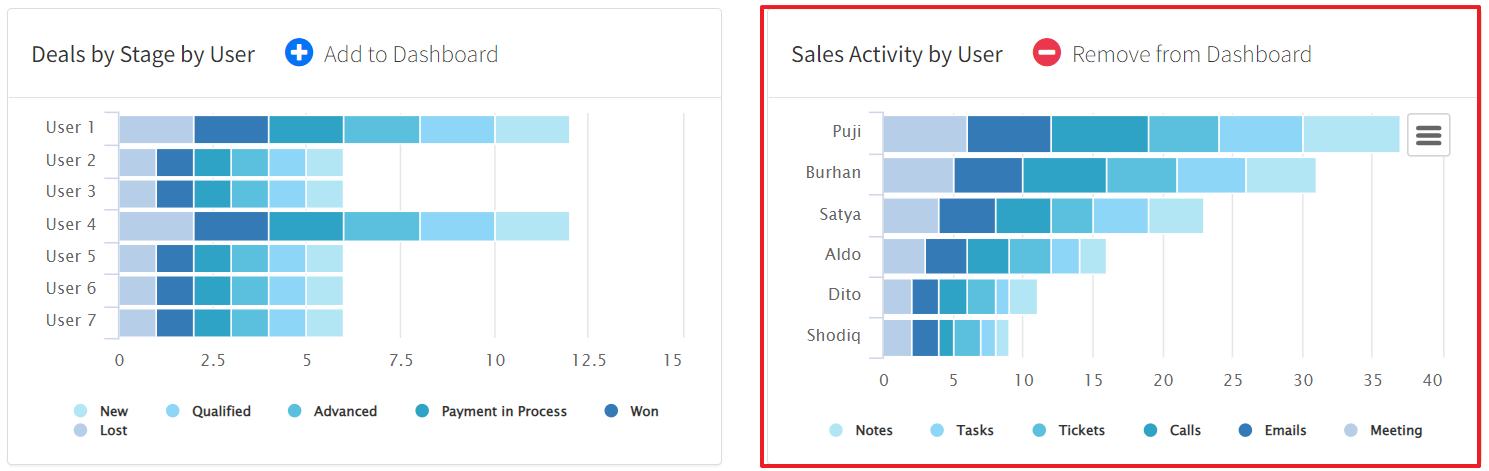Image resolution: width=1489 pixels, height=471 pixels.
Task: Click the red minus Remove from Dashboard icon
Action: coord(1046,53)
